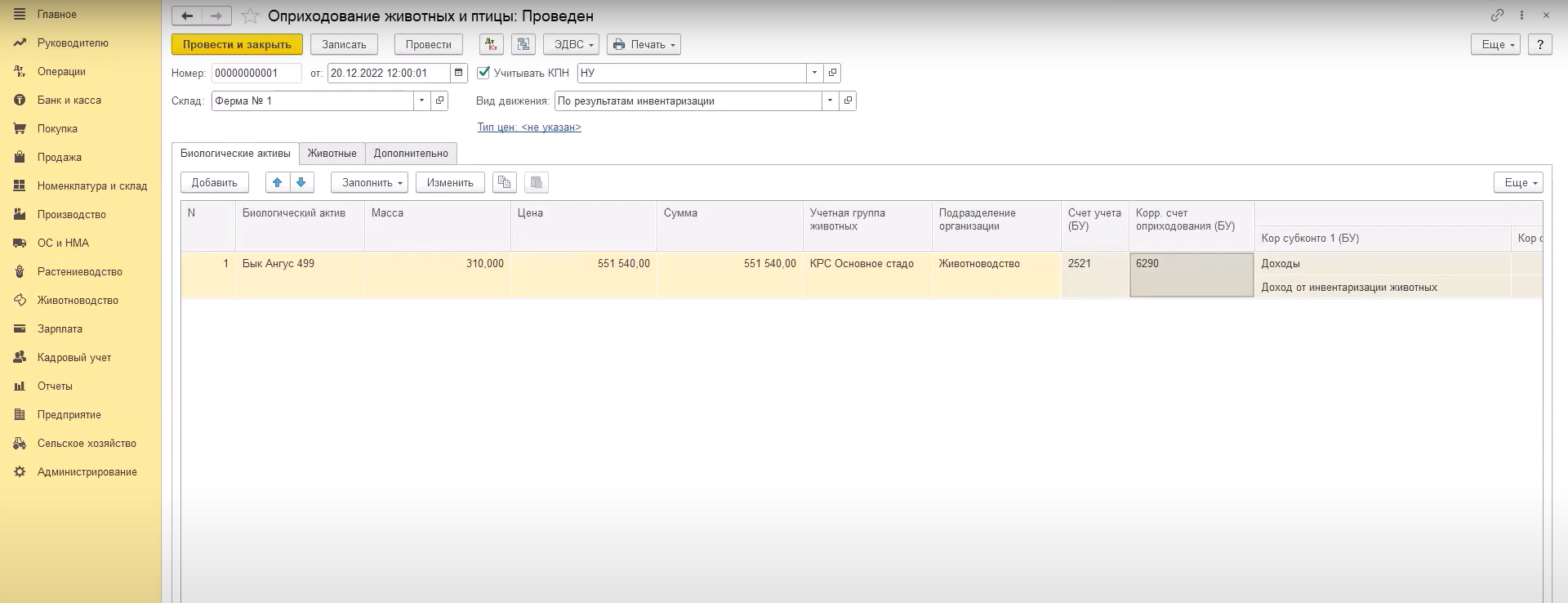Click the calendar icon next to date field
The image size is (1568, 603).
[x=459, y=73]
